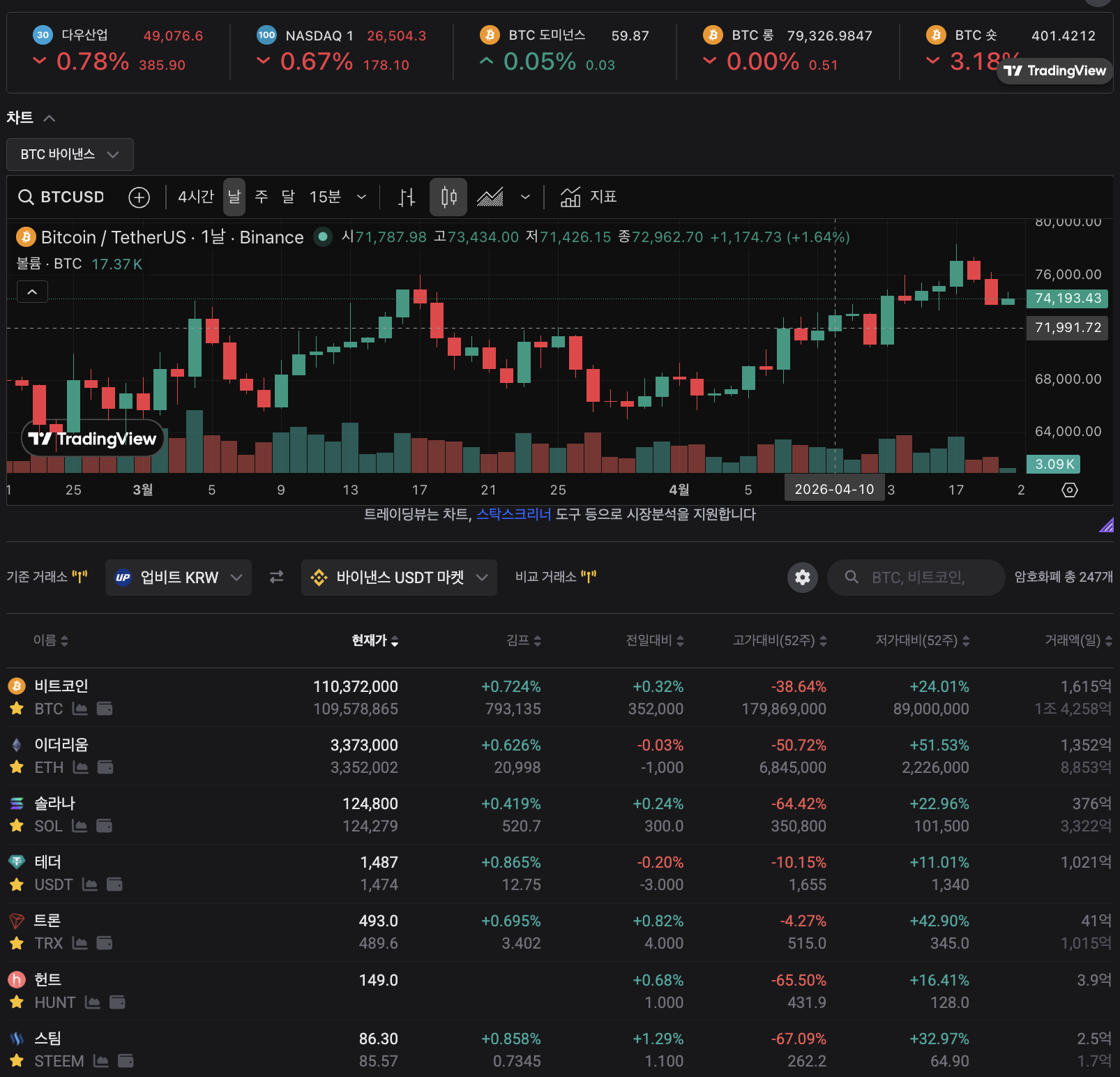Open the 다우산업 ticker card
Screen dimensions: 1120x1077
pyautogui.click(x=118, y=50)
